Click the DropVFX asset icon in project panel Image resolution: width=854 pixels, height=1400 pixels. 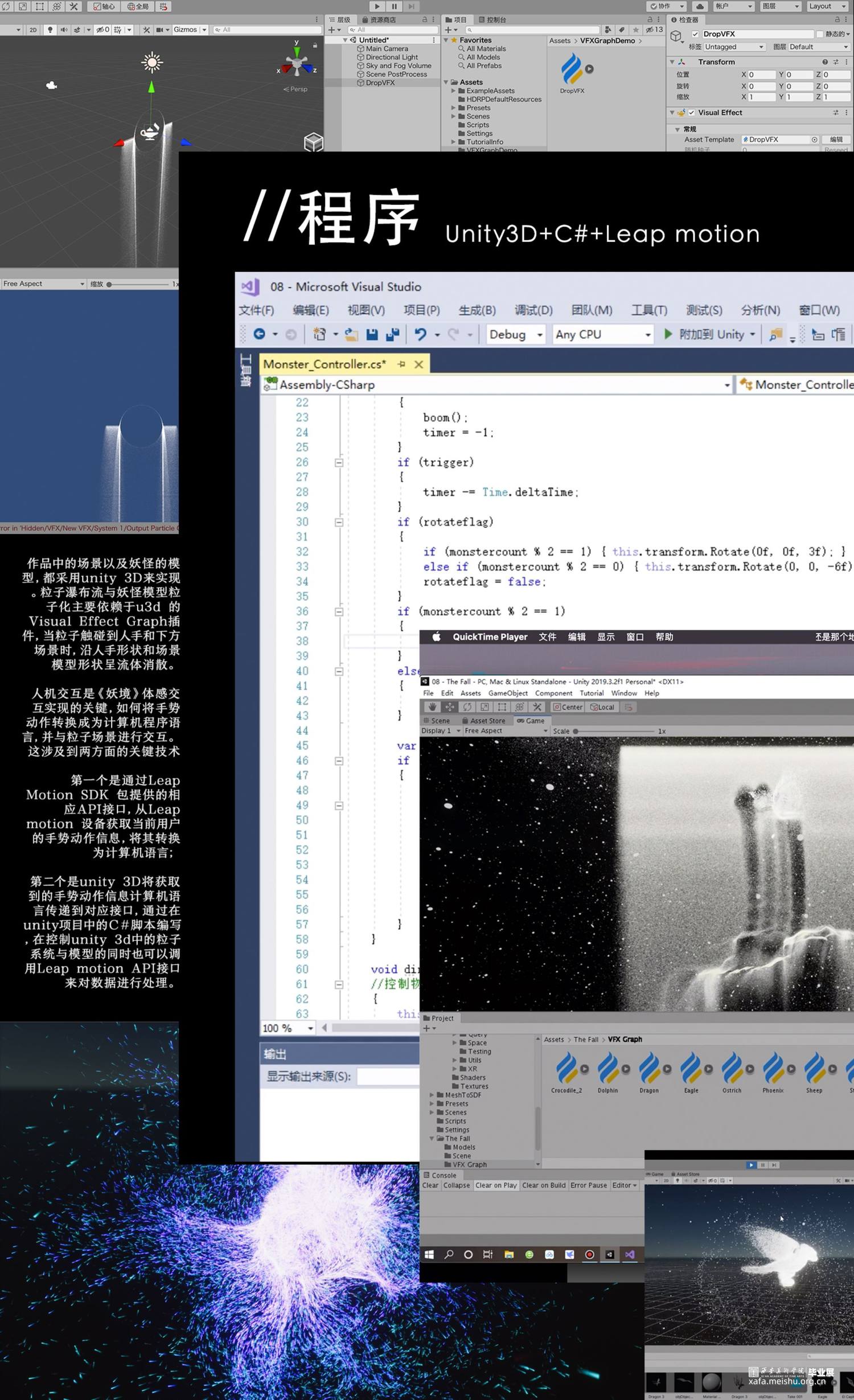pos(572,69)
